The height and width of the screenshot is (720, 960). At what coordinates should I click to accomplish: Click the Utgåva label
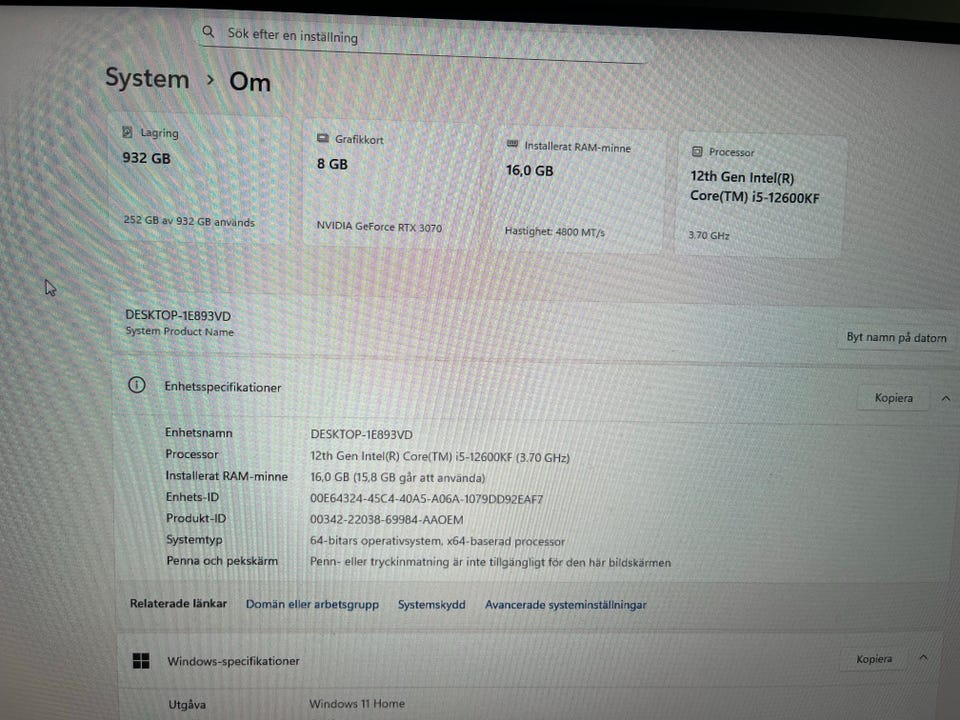coord(187,705)
